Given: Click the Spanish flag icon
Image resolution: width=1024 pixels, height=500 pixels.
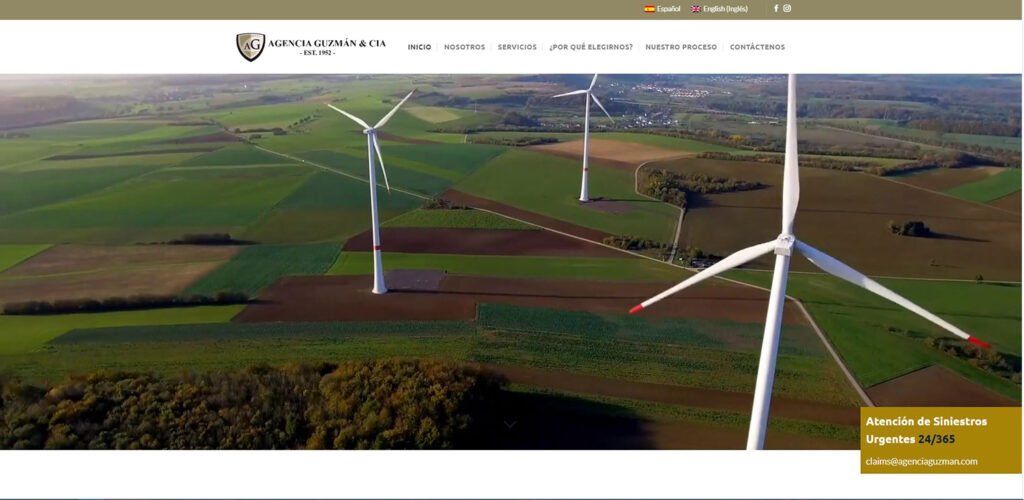Looking at the screenshot, I should [649, 9].
